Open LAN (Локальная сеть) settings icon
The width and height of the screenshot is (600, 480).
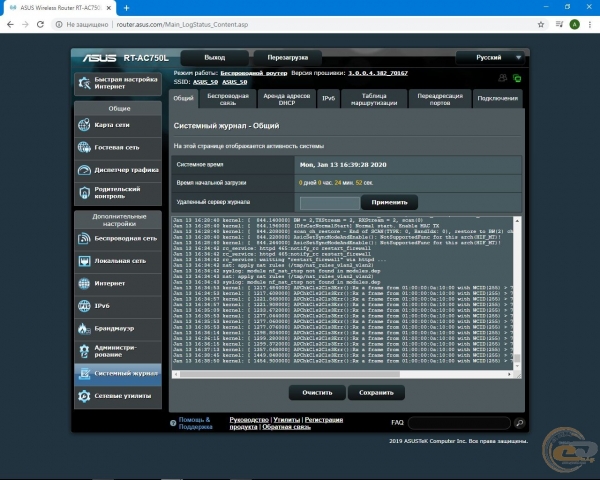[x=84, y=261]
